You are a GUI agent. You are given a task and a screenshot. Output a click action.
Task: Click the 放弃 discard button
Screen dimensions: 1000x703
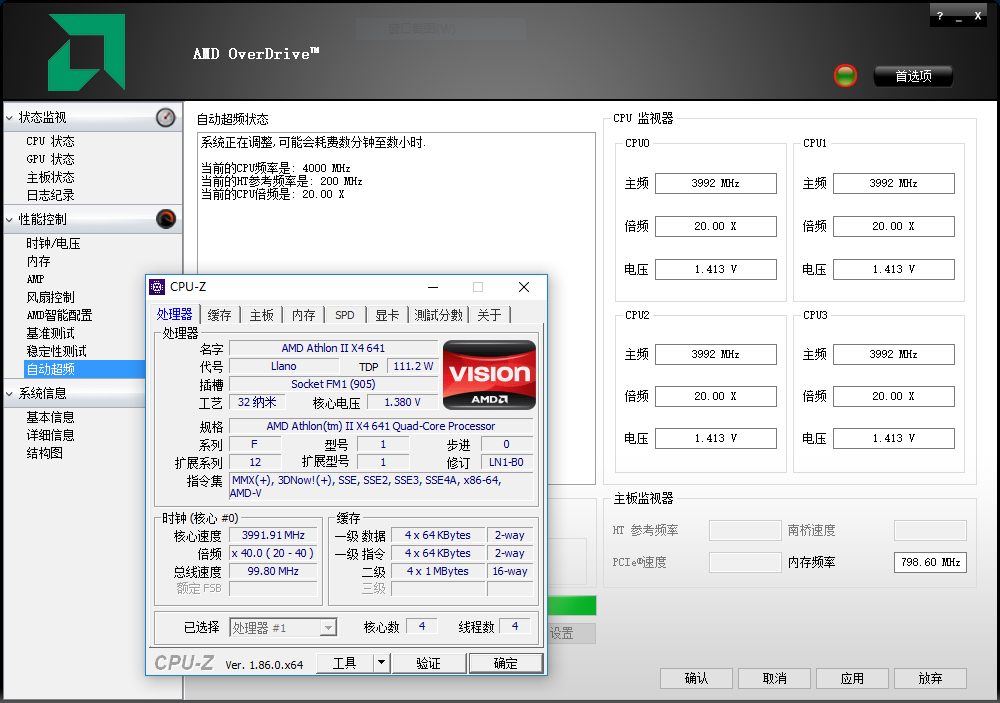click(930, 678)
